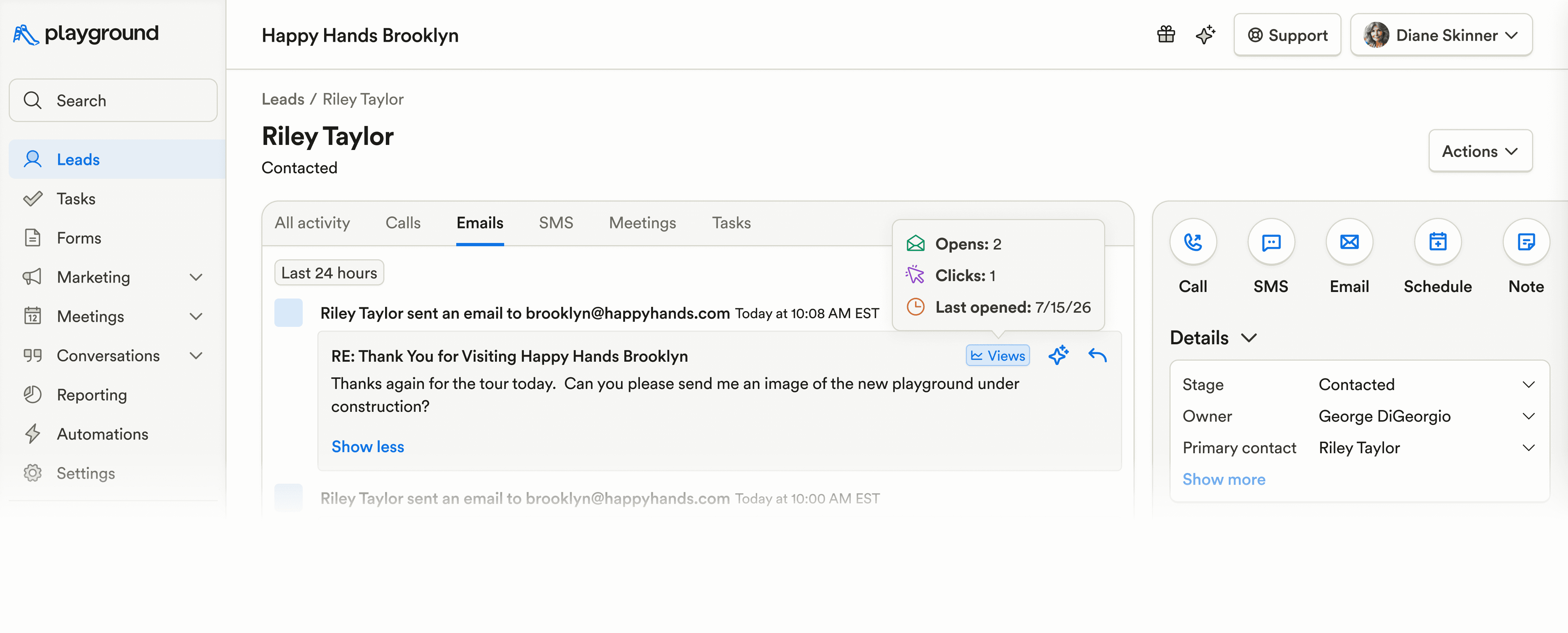
Task: Click Show less link
Action: pos(368,447)
